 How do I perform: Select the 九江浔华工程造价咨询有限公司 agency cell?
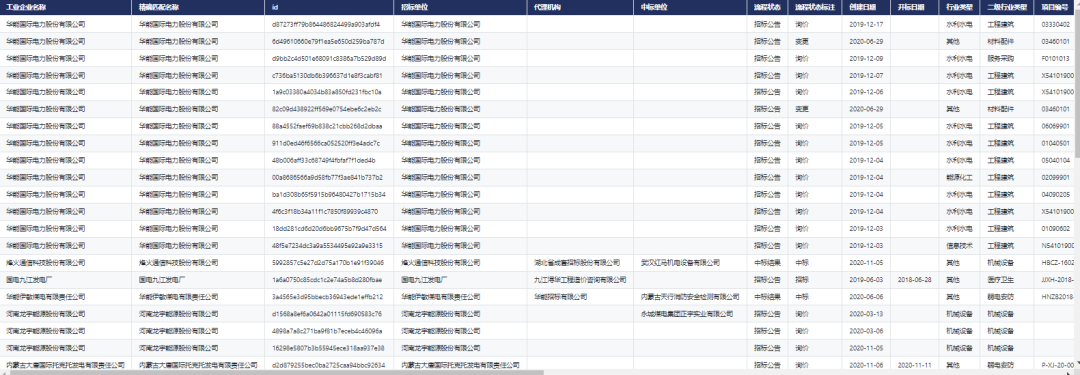click(580, 280)
